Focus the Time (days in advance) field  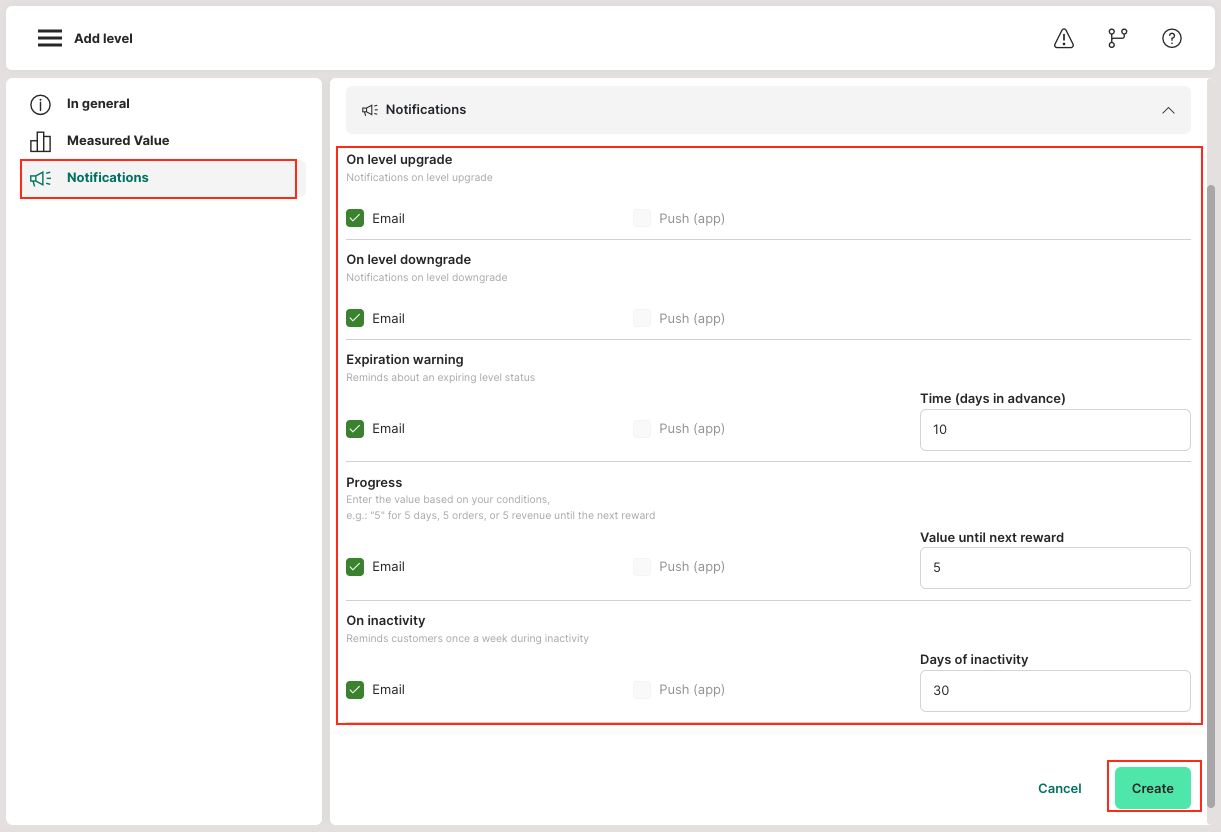1055,429
